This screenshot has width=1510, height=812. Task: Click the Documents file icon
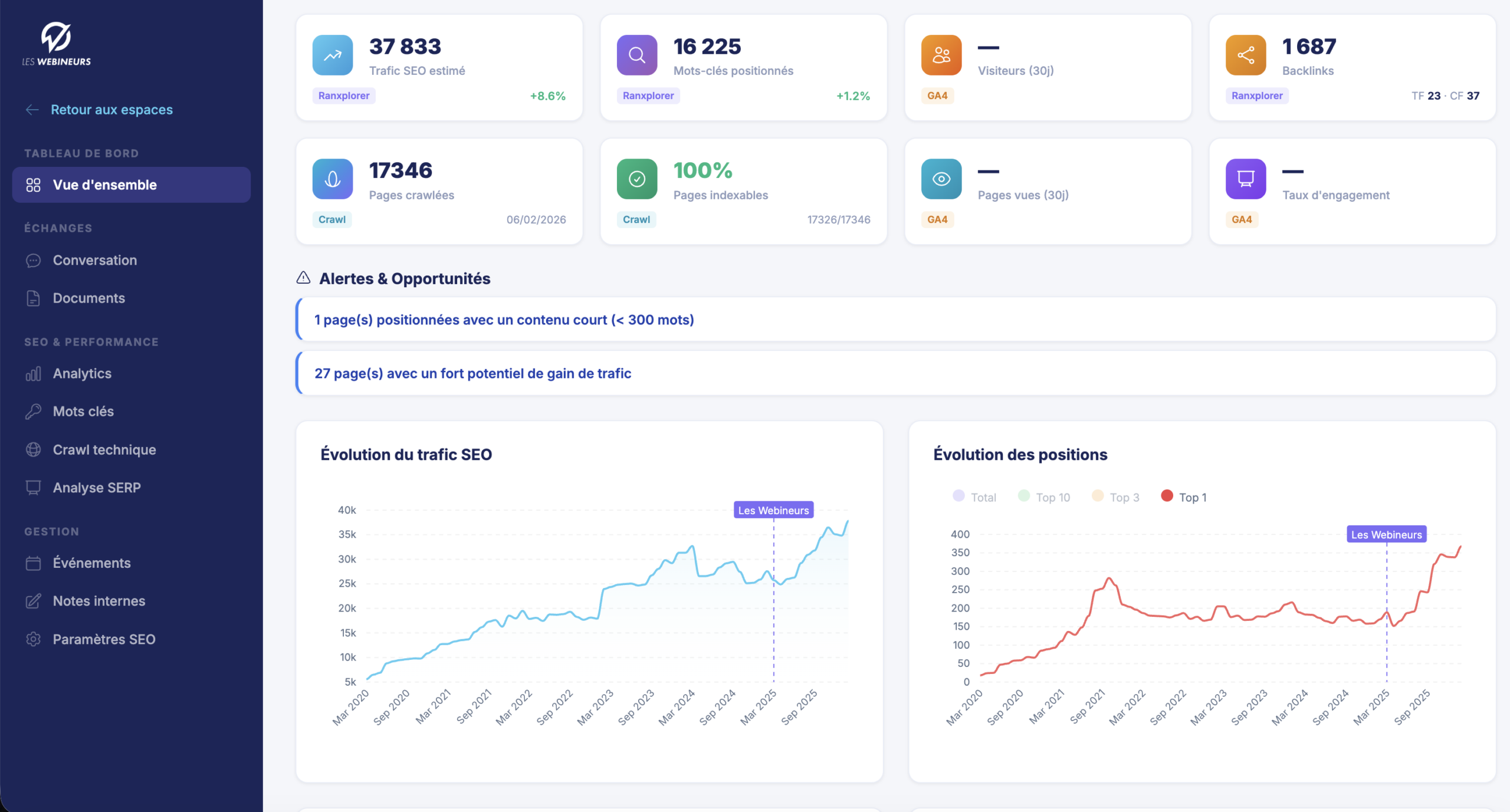point(34,298)
